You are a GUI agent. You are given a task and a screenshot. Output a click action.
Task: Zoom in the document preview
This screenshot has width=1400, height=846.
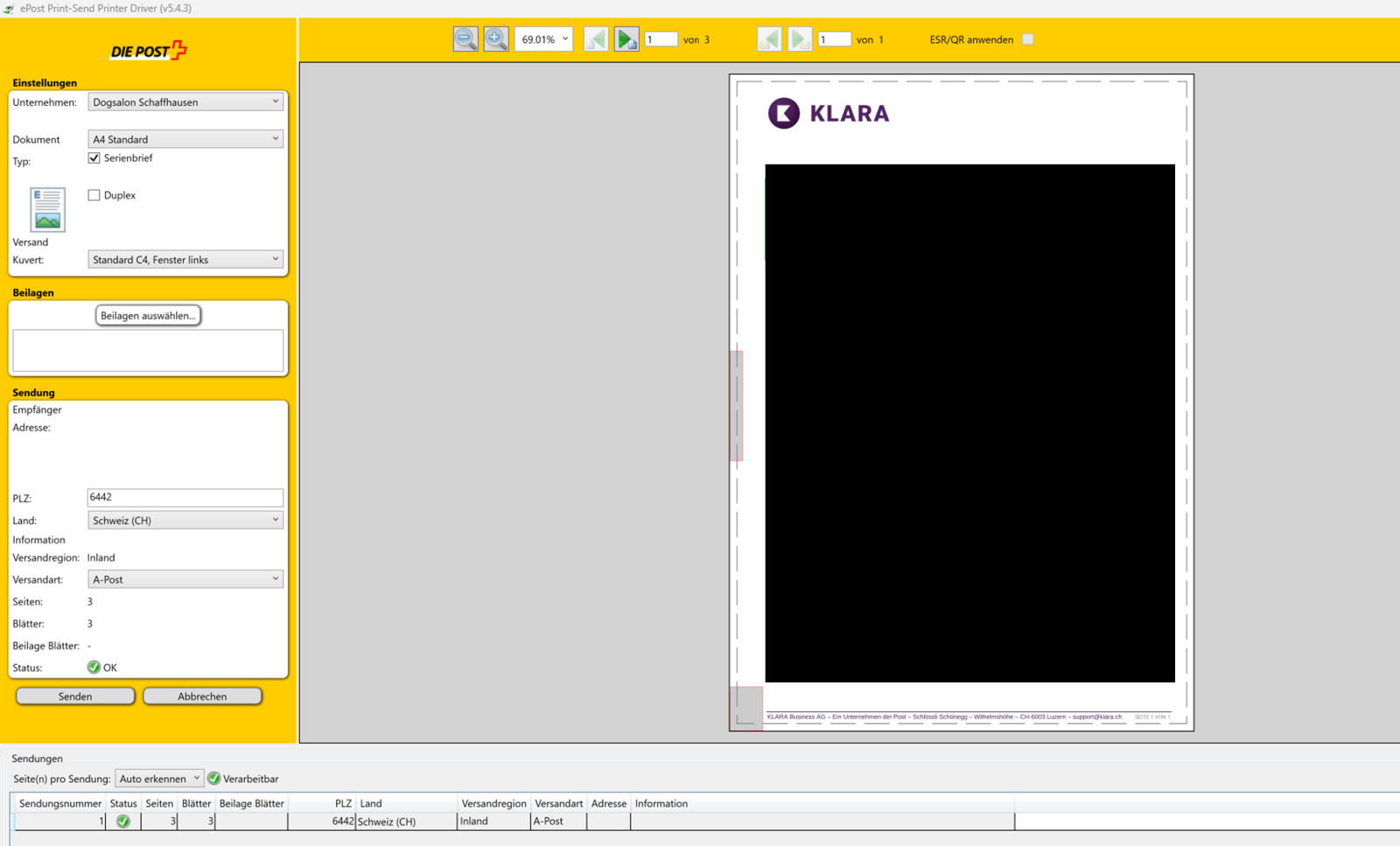pyautogui.click(x=496, y=39)
